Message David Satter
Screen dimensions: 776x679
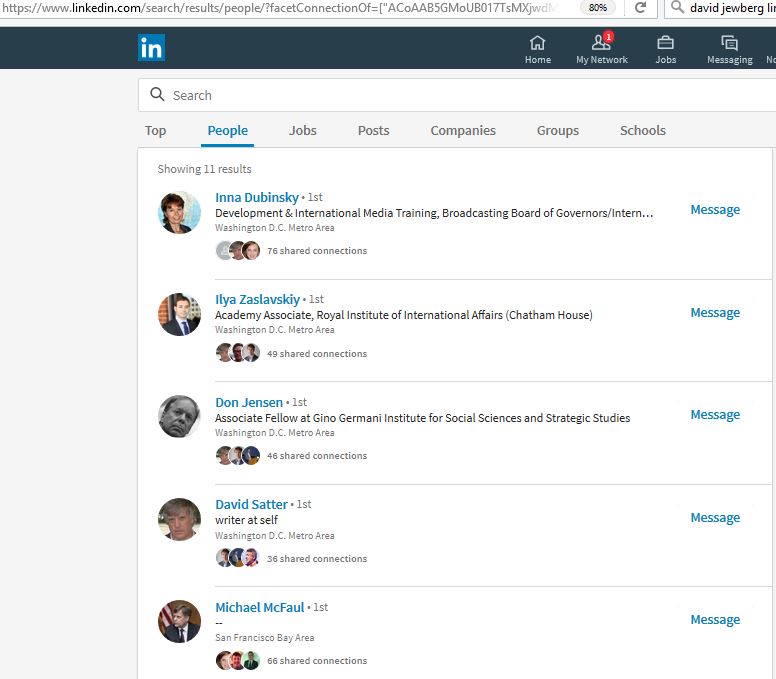(715, 518)
